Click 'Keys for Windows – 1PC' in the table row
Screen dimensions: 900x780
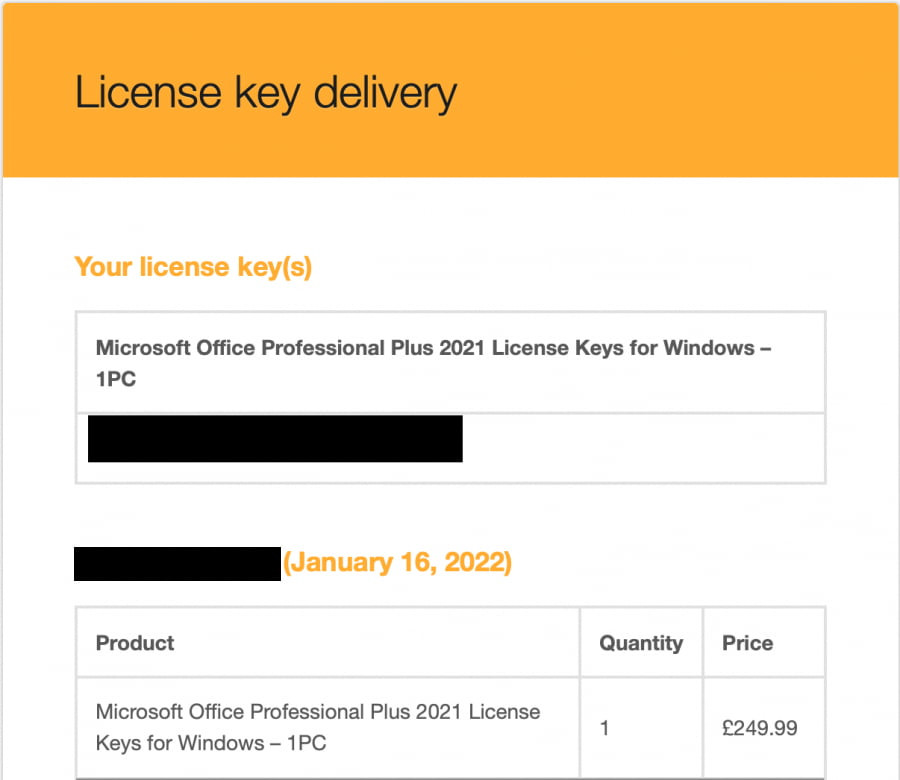point(211,743)
